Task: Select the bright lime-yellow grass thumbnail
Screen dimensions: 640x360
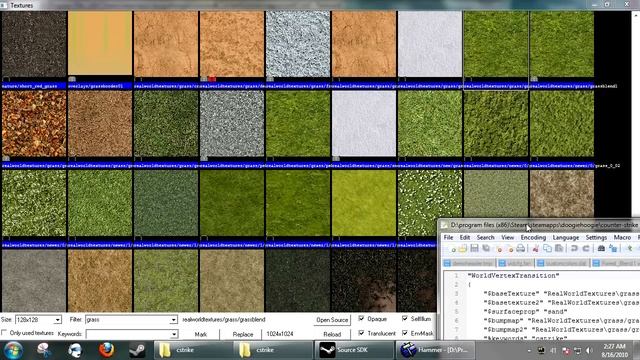Action: 364,203
